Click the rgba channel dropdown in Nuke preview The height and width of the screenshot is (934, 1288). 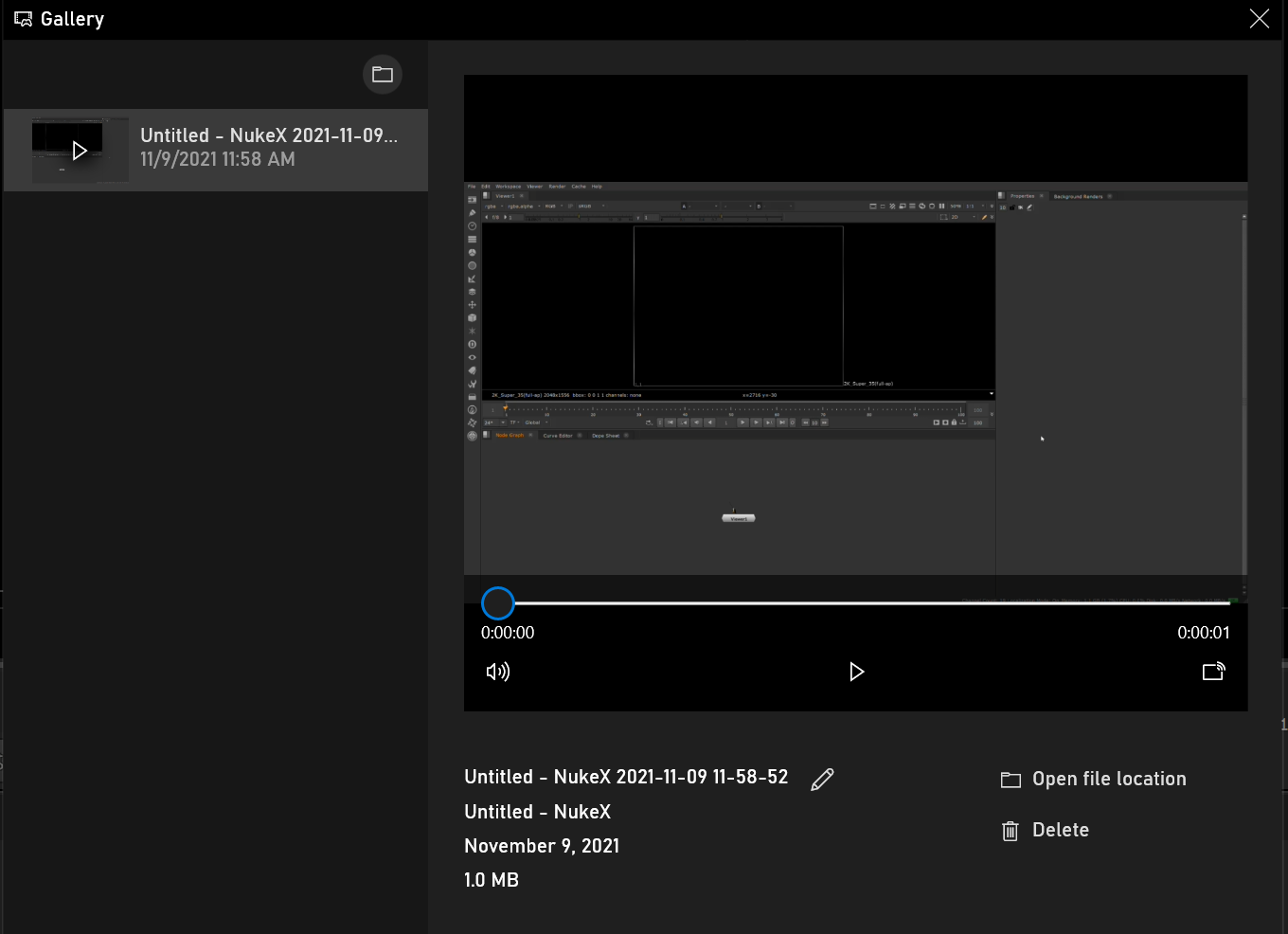pyautogui.click(x=494, y=206)
